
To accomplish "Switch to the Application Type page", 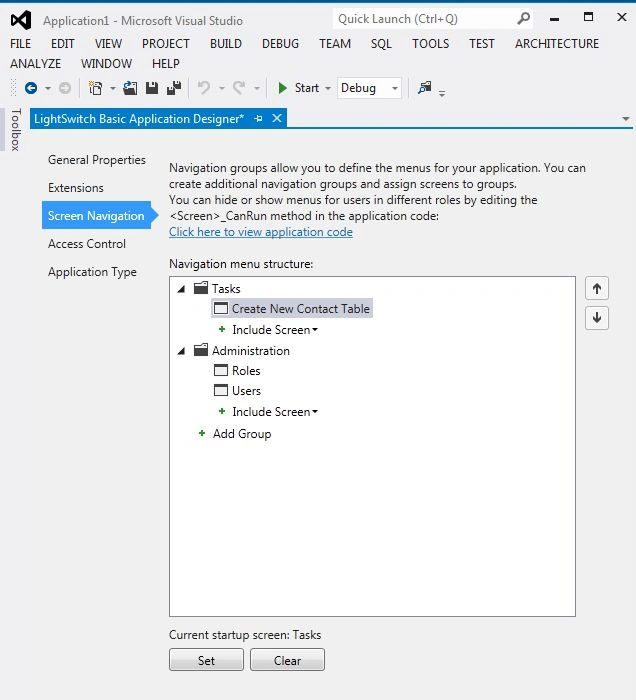I will pos(92,272).
